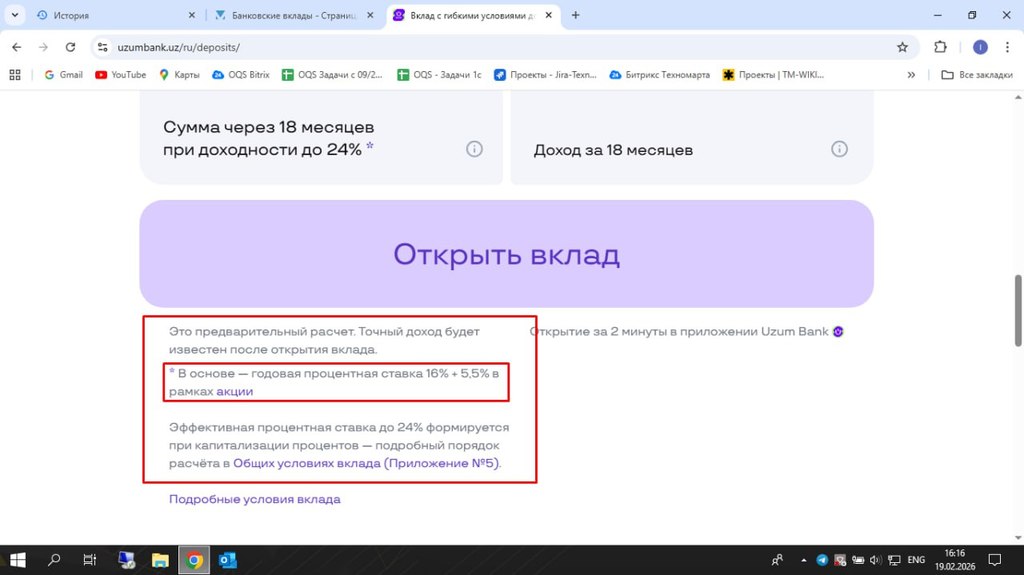Open the browser Extensions puzzle icon
Viewport: 1024px width, 575px height.
(940, 47)
